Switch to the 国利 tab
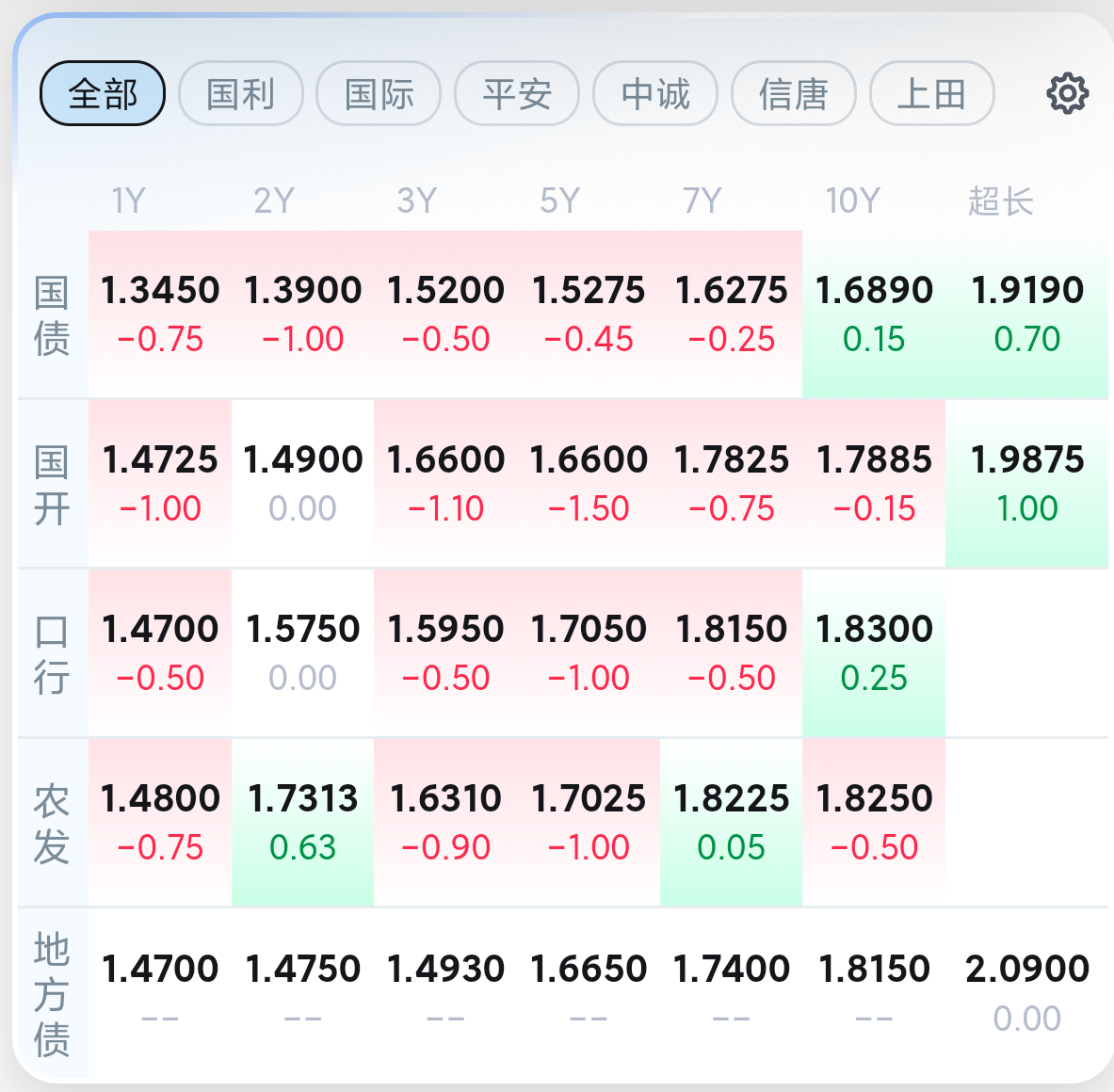 tap(241, 93)
